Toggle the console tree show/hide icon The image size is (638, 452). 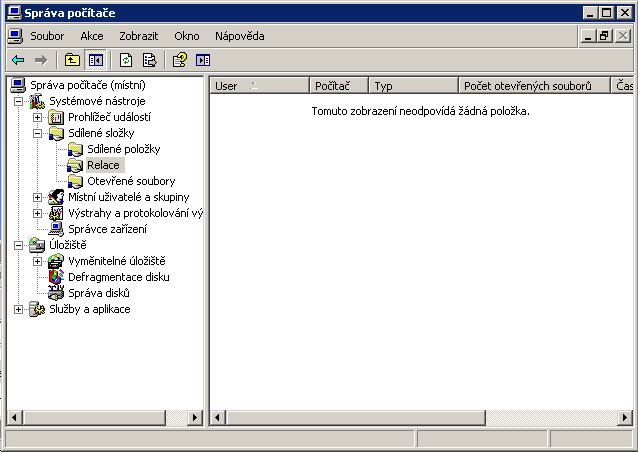(96, 61)
